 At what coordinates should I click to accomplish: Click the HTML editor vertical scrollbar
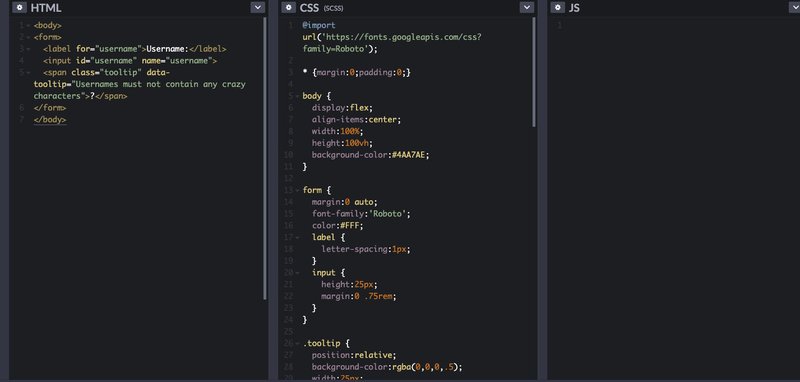pyautogui.click(x=265, y=158)
